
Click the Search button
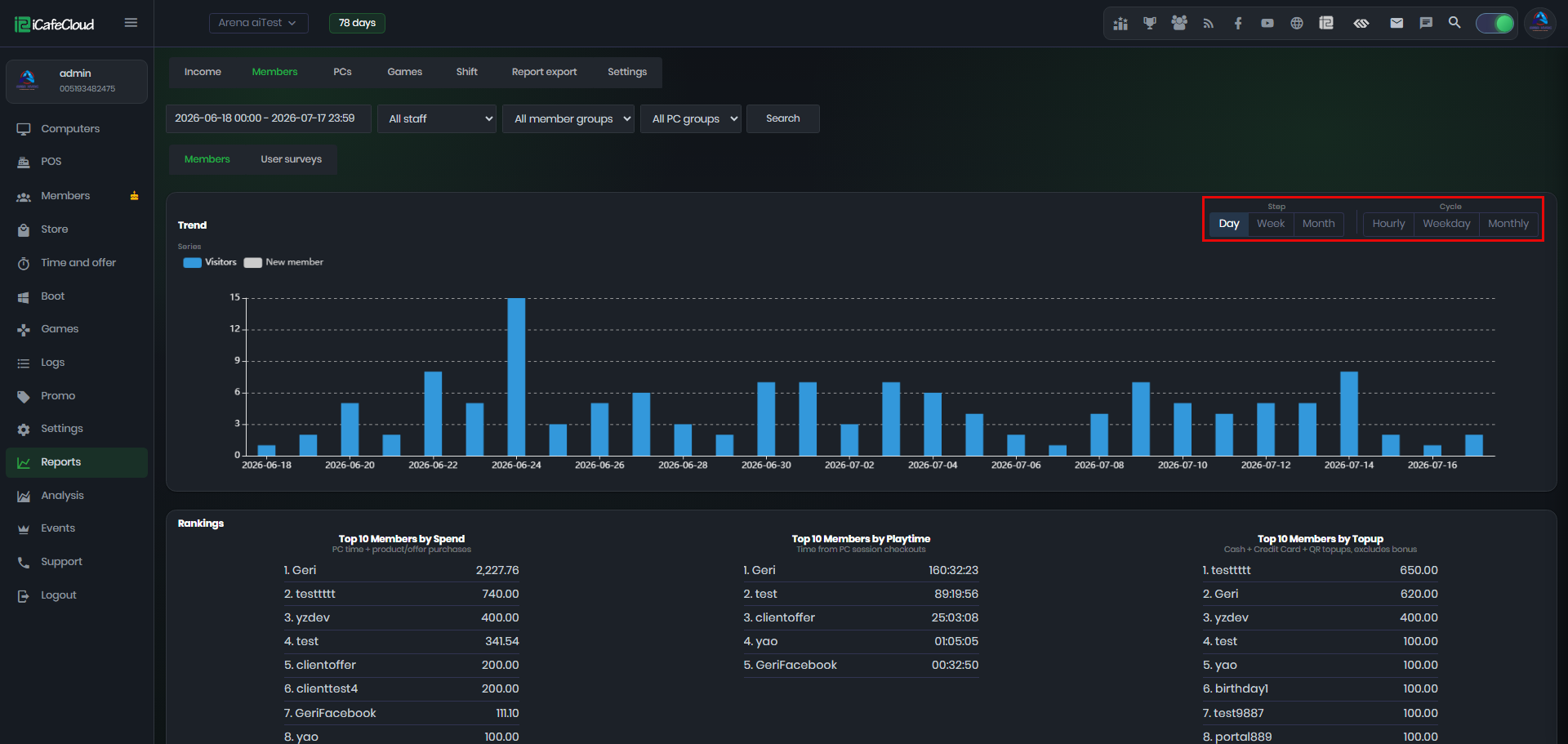pos(783,118)
